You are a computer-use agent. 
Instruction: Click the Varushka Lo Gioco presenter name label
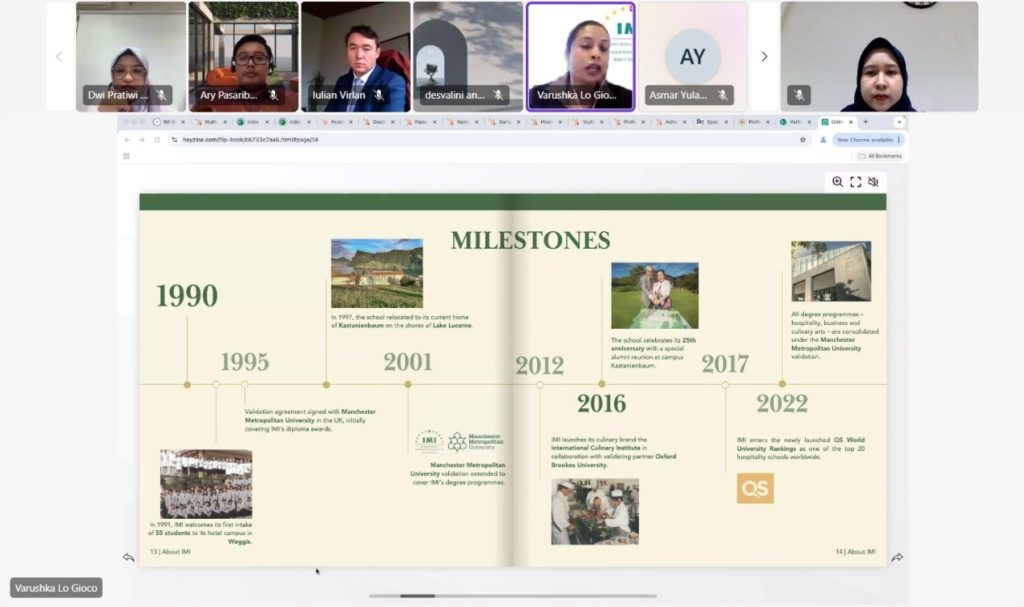pyautogui.click(x=56, y=588)
